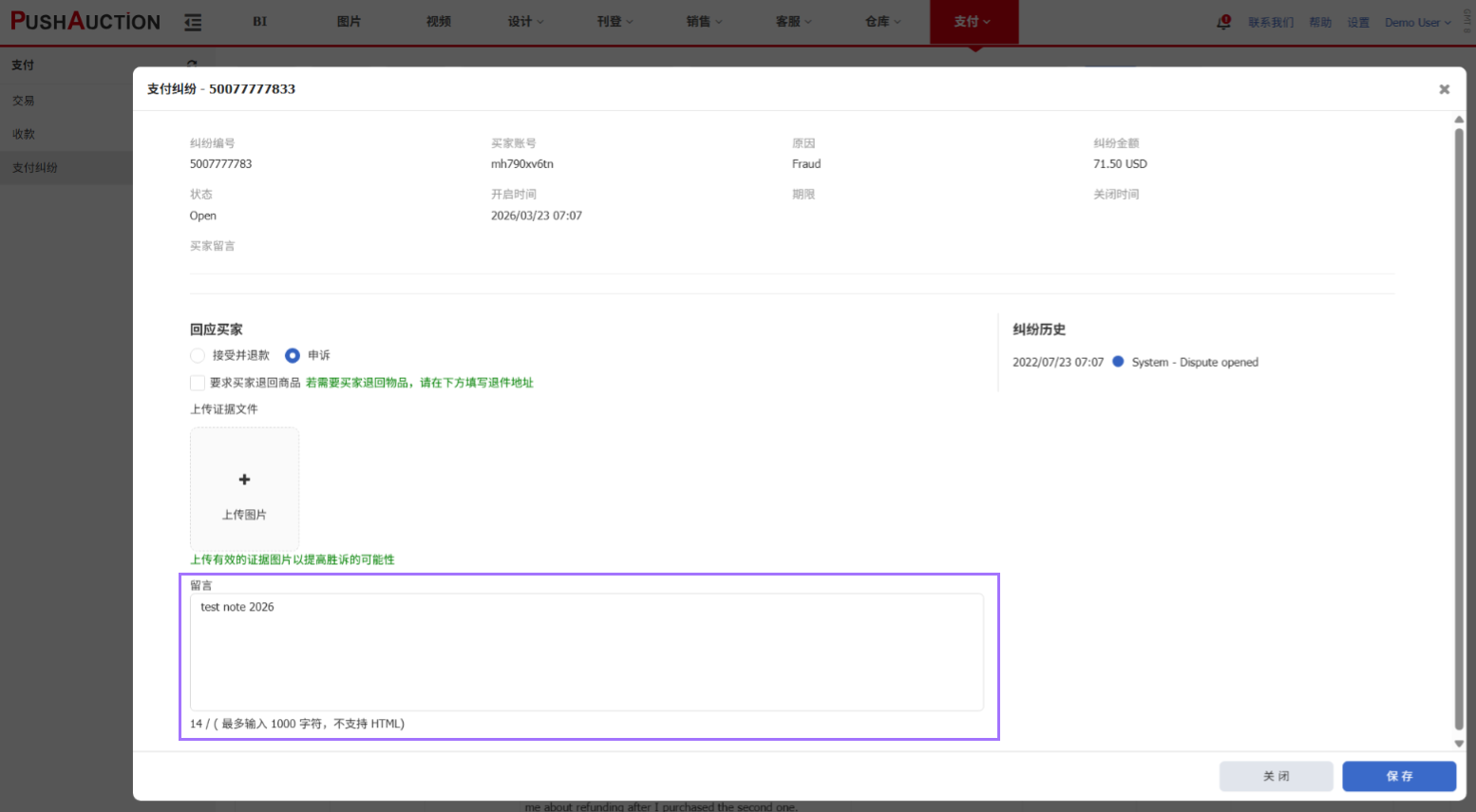
Task: Expand the 设计 menu dropdown
Action: pos(526,22)
